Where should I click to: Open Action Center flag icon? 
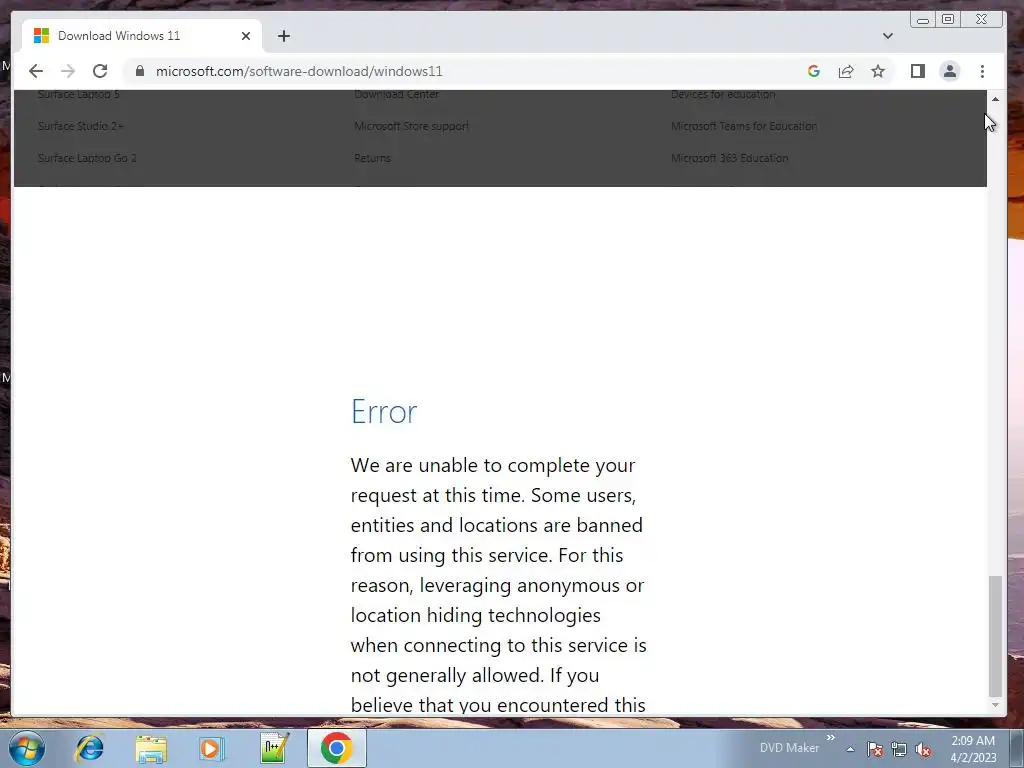pos(875,749)
